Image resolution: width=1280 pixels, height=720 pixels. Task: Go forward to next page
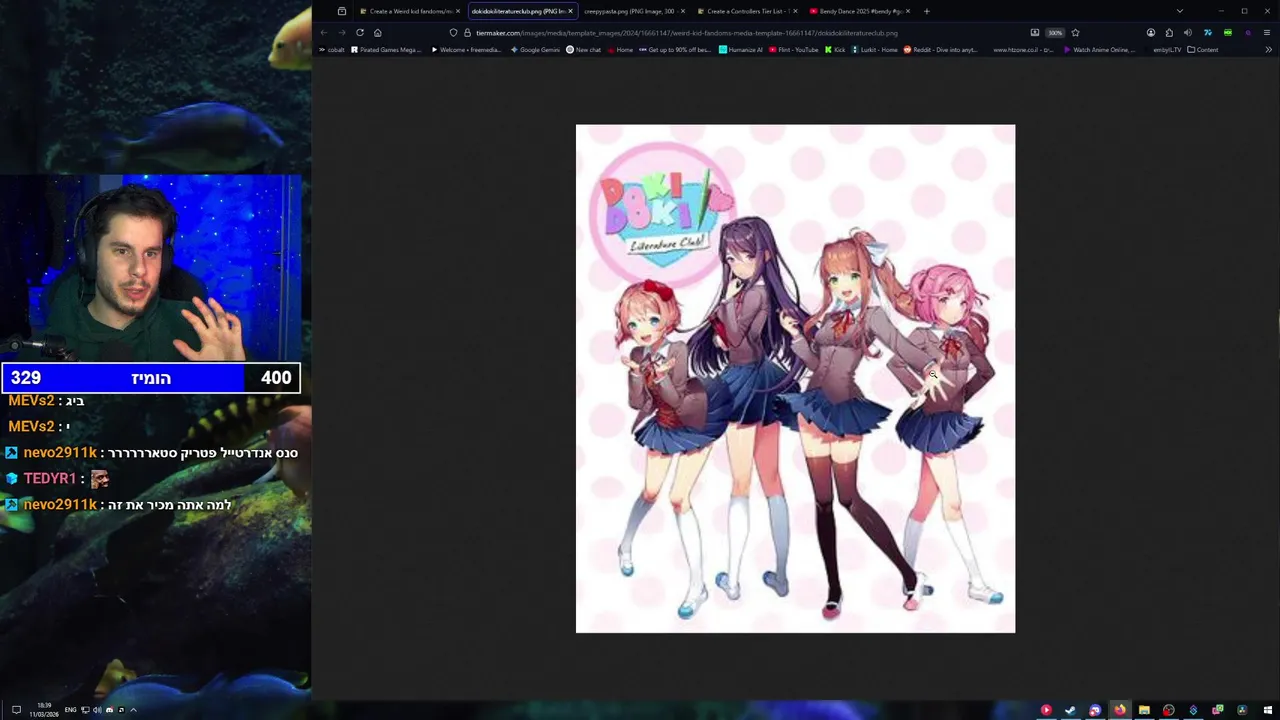tap(342, 32)
